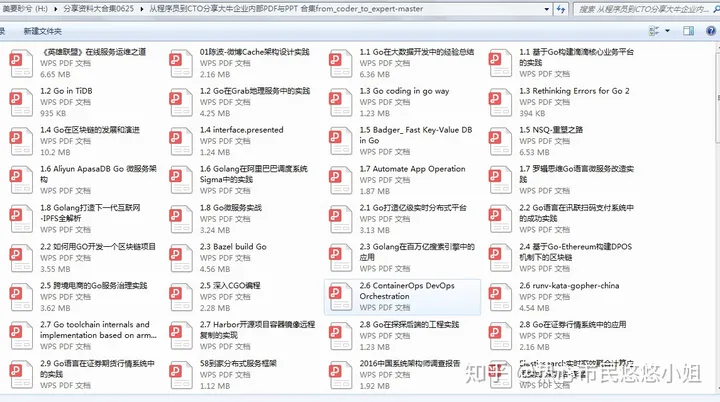
Task: Select file name 2.9 Go语言在证券期货行情系统中的实践
Action: tap(97, 369)
